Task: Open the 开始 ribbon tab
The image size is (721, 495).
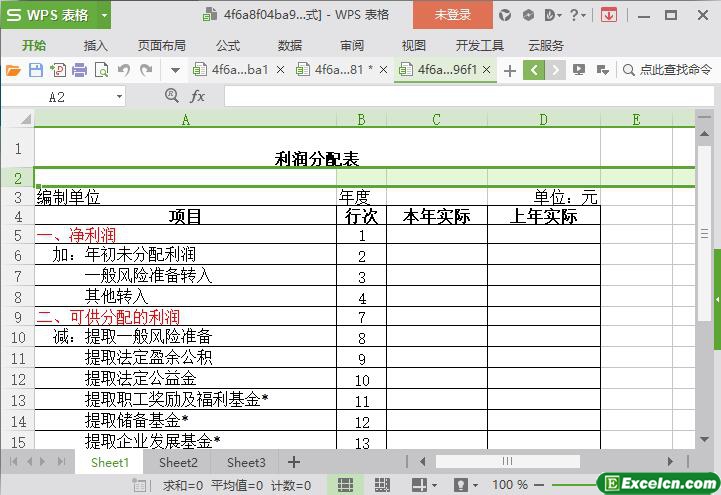Action: pyautogui.click(x=34, y=46)
